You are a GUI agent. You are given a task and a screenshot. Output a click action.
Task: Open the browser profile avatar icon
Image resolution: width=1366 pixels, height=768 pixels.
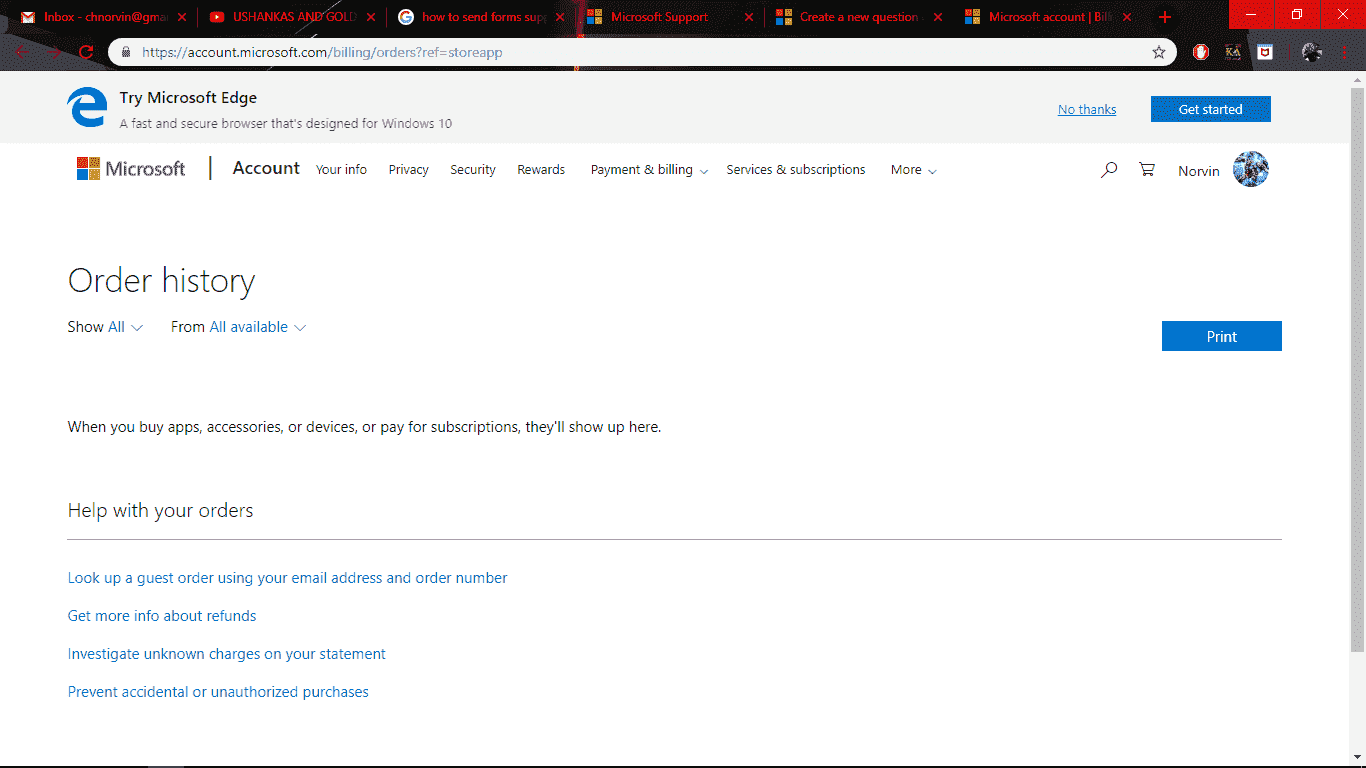1312,52
